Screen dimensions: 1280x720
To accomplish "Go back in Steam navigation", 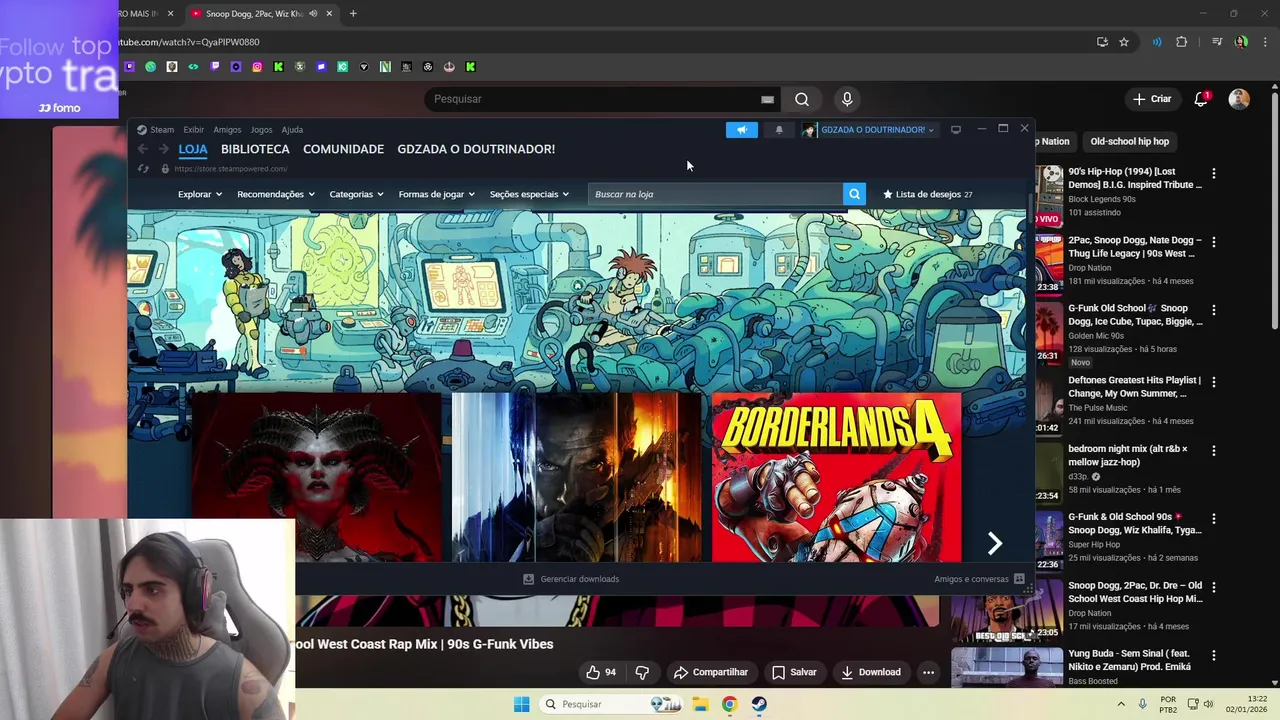I will click(143, 149).
